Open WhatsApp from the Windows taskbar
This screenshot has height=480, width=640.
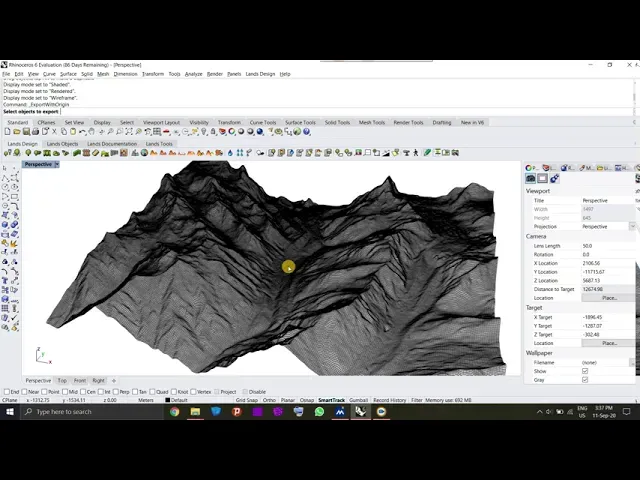coord(319,411)
